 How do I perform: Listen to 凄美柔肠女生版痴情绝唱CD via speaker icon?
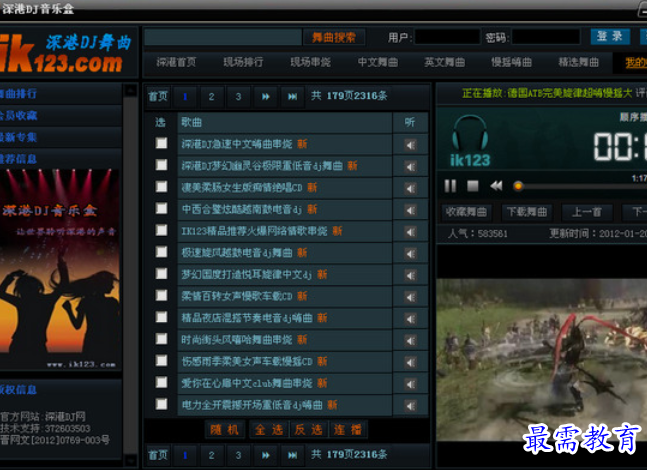(x=411, y=188)
